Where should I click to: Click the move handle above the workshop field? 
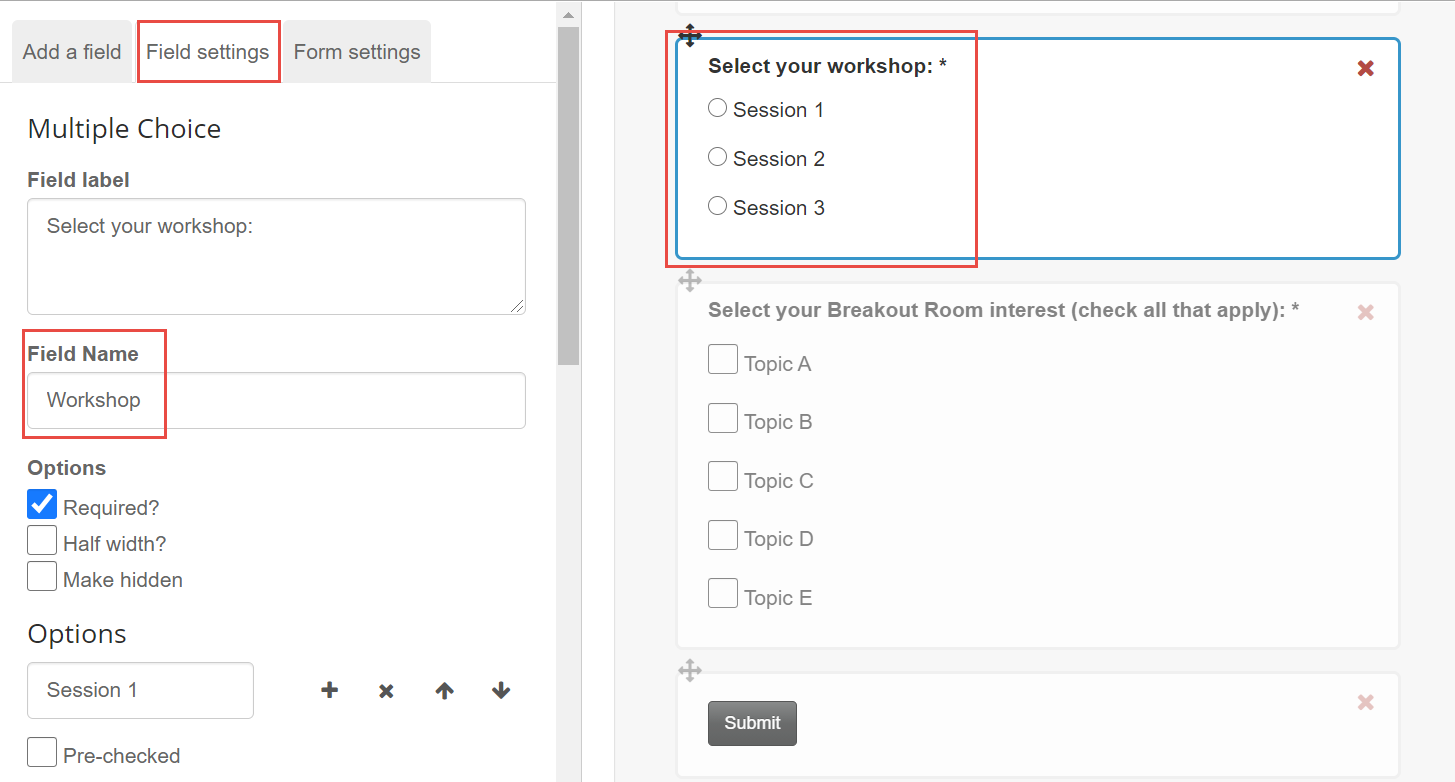point(690,37)
